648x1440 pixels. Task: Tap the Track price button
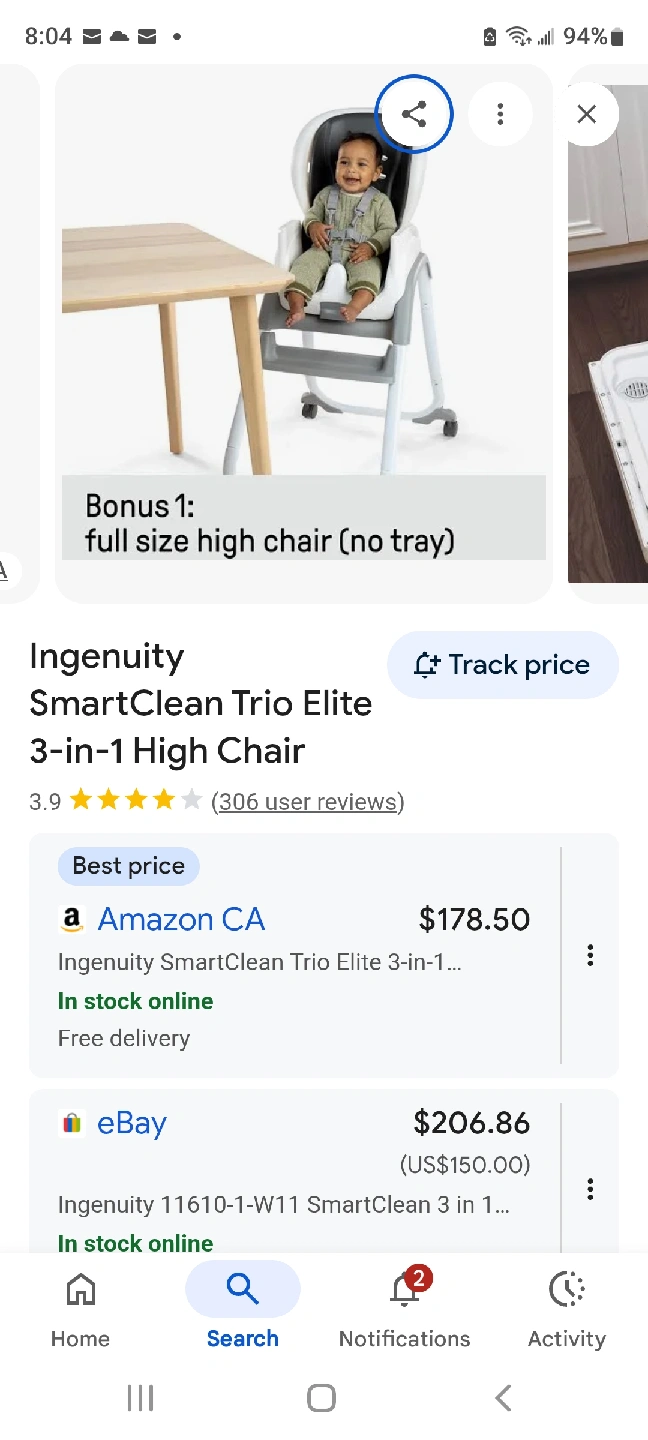tap(502, 665)
